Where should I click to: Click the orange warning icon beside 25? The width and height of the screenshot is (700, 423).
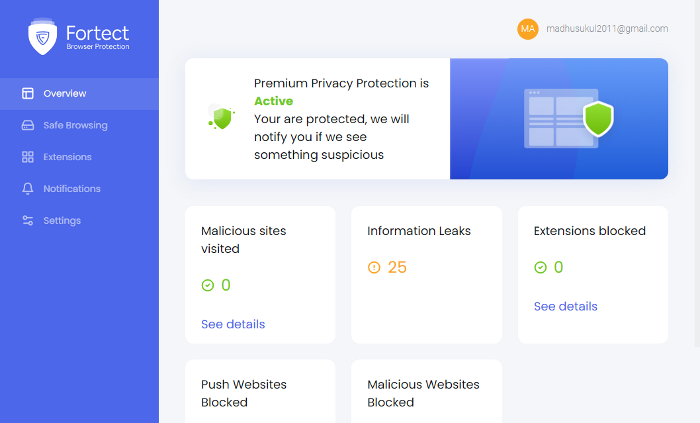(x=374, y=267)
